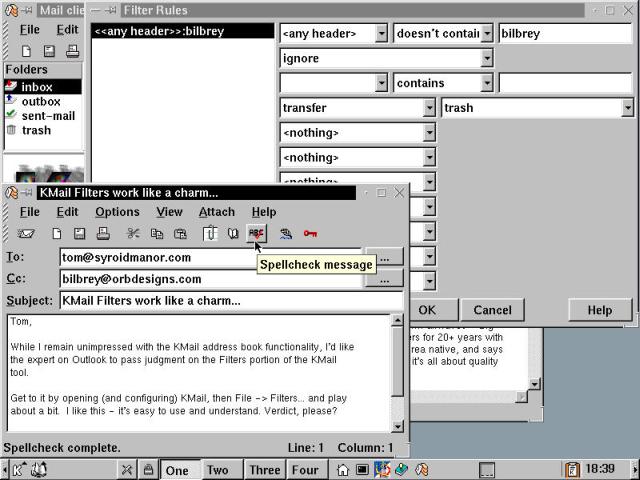Open the "ignore" operator dropdown

tap(487, 58)
